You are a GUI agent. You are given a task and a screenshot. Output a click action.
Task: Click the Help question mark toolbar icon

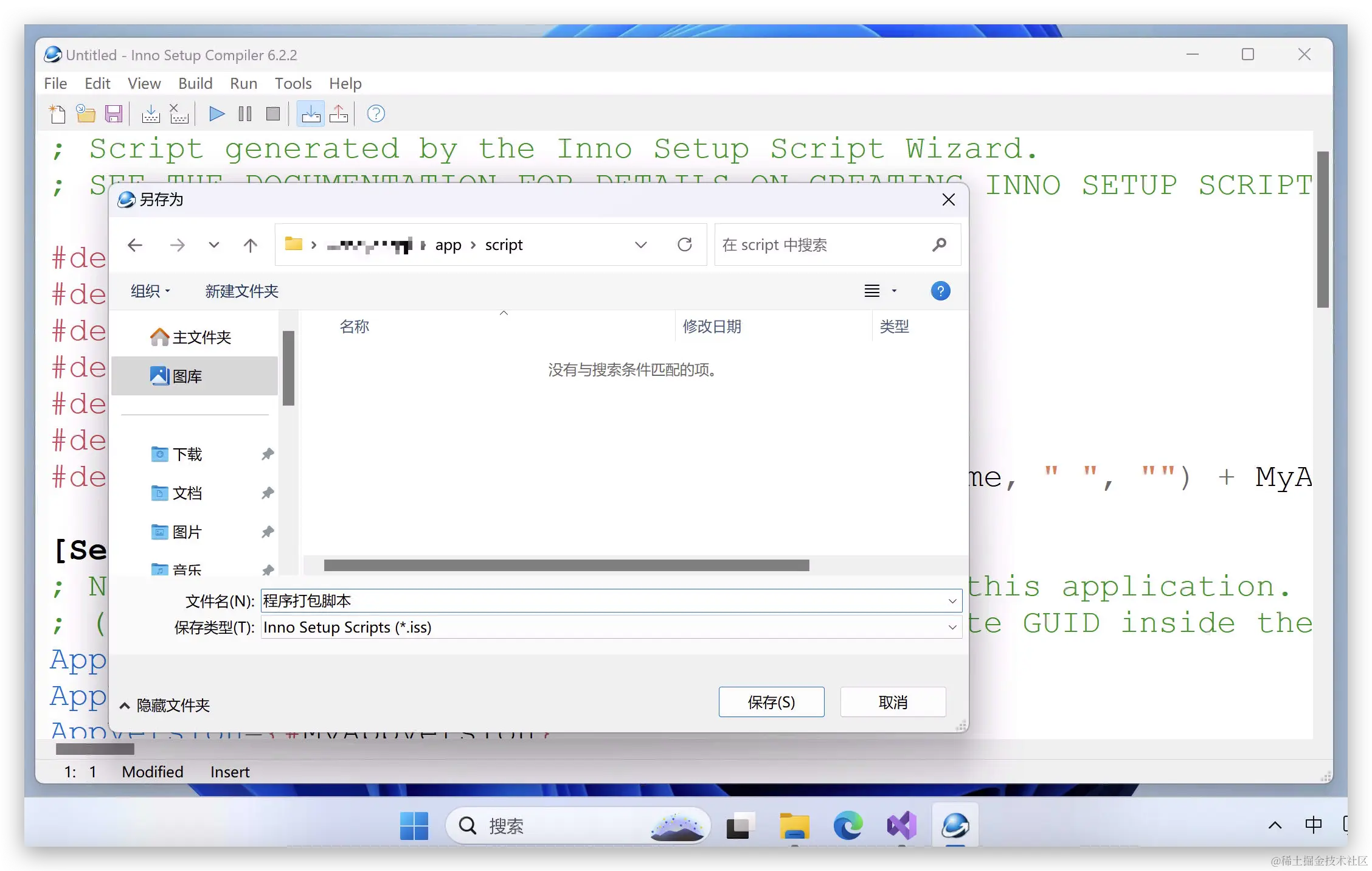click(376, 114)
